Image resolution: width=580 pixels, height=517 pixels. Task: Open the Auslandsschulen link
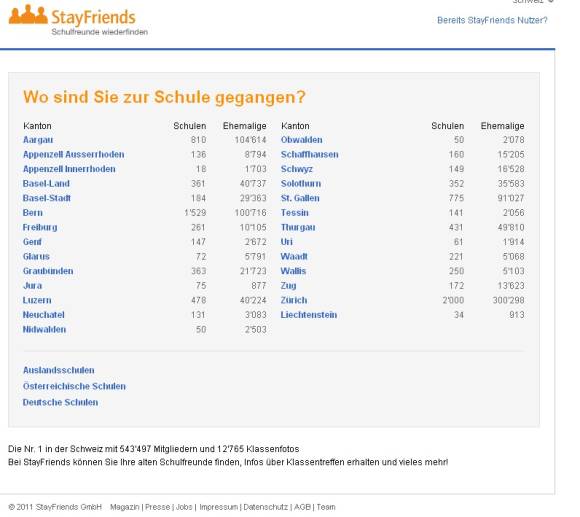[58, 371]
